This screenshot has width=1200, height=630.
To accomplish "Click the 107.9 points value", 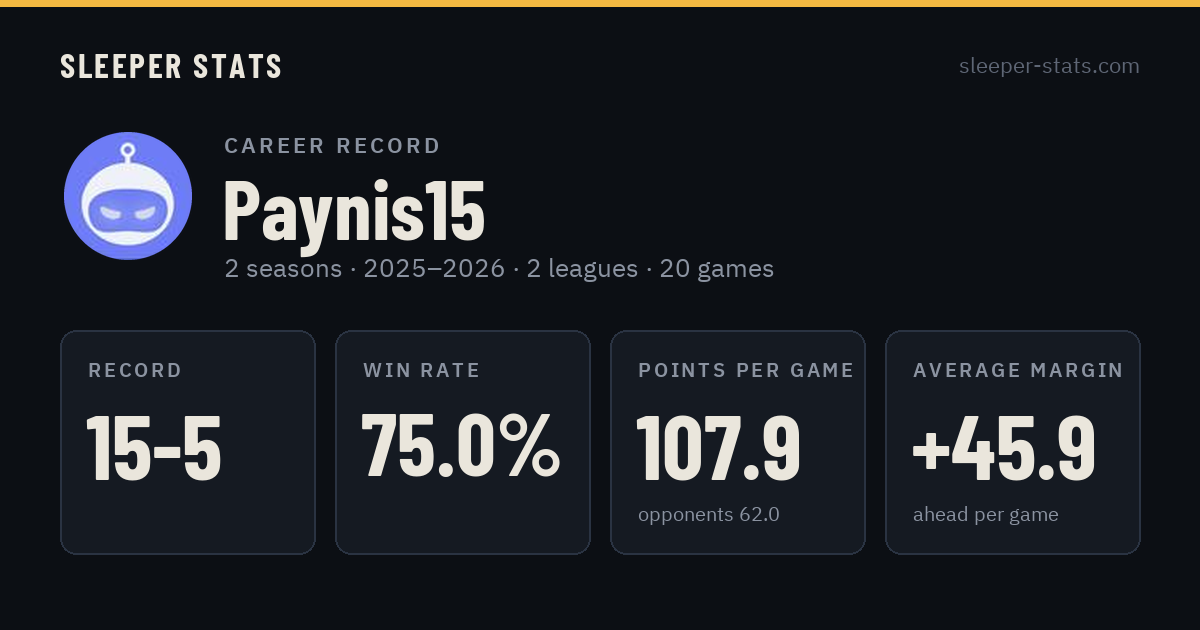I will [x=719, y=446].
